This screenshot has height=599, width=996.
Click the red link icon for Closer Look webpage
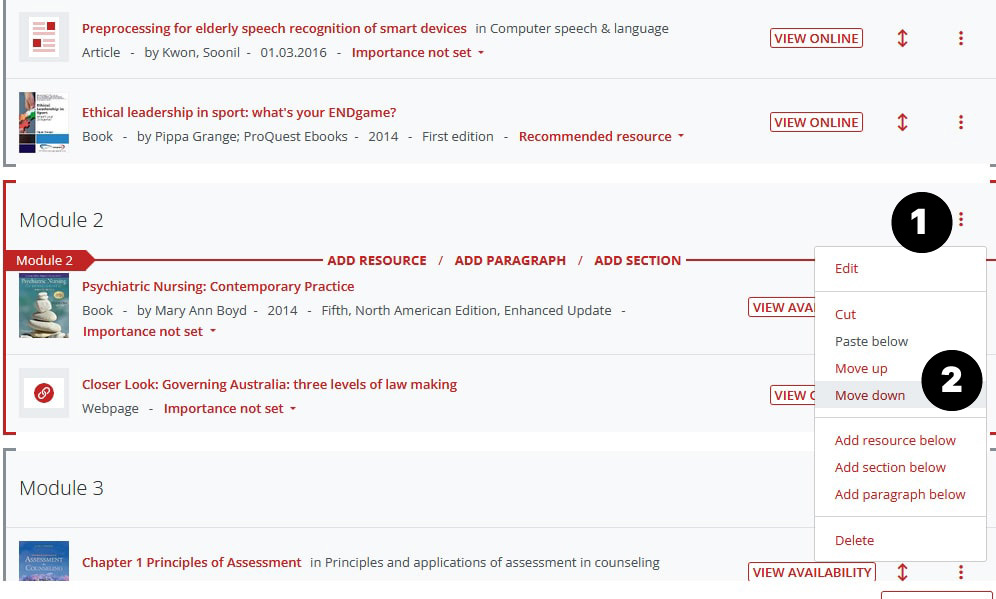[x=44, y=394]
